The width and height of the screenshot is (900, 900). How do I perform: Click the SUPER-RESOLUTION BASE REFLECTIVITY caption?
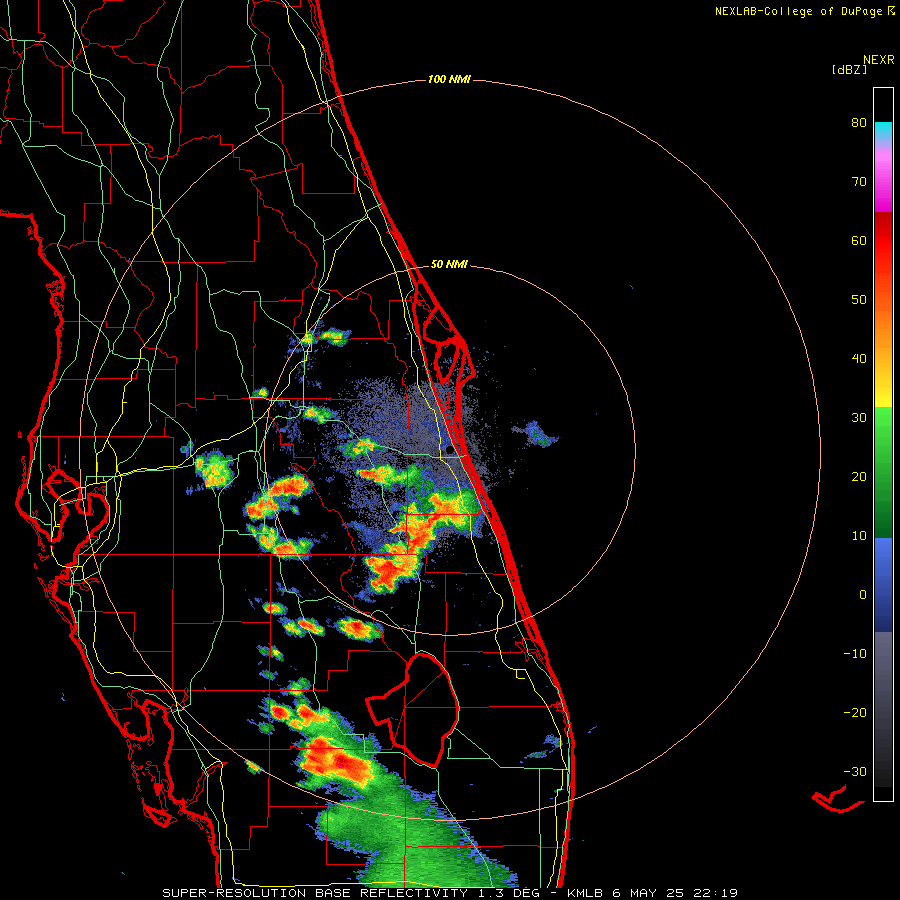tap(315, 893)
